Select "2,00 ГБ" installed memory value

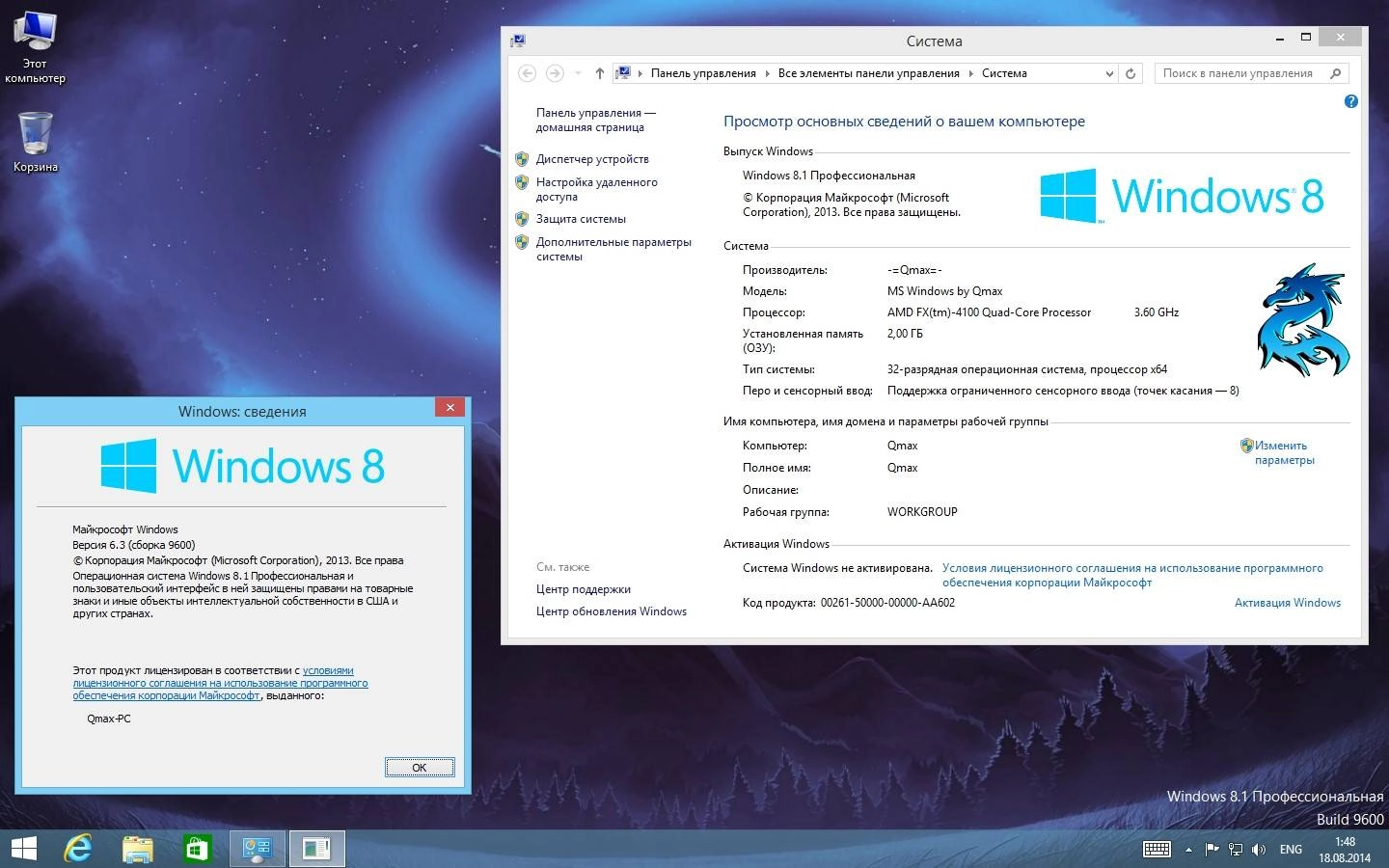(x=905, y=334)
